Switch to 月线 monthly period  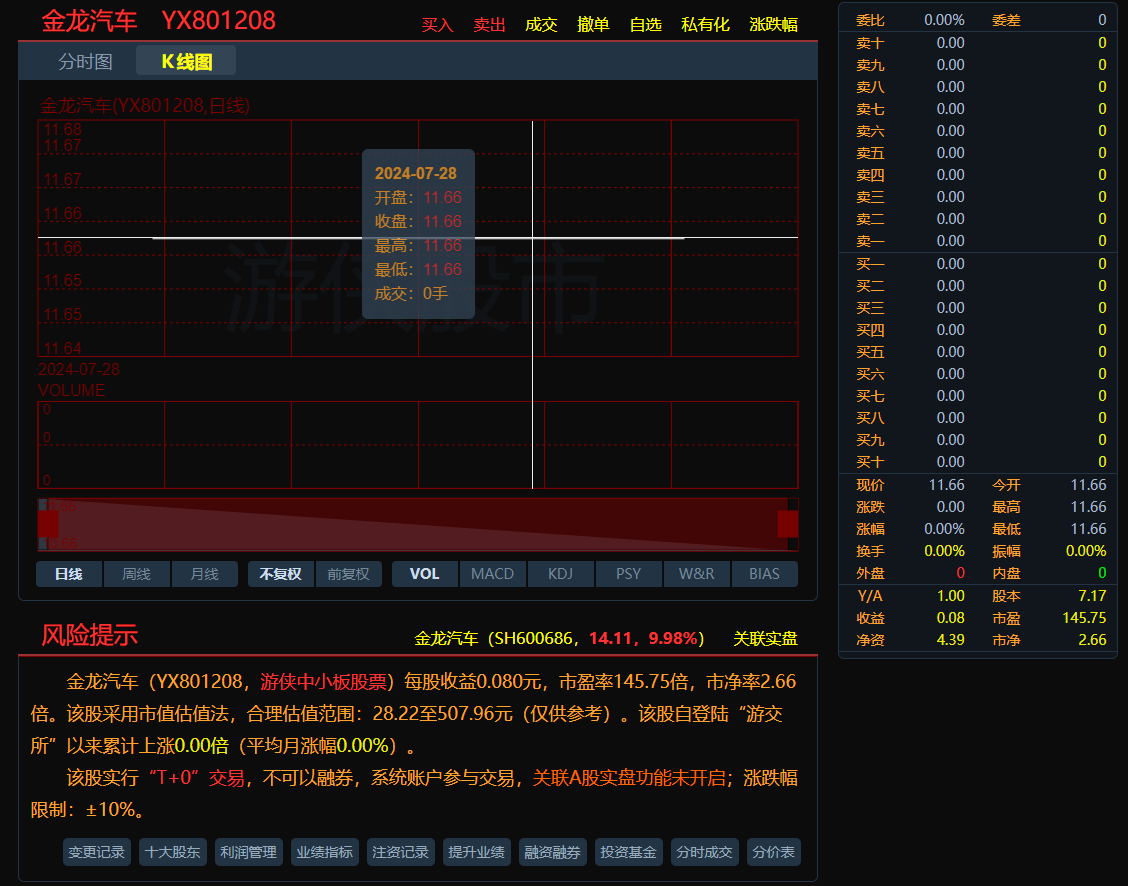click(204, 574)
